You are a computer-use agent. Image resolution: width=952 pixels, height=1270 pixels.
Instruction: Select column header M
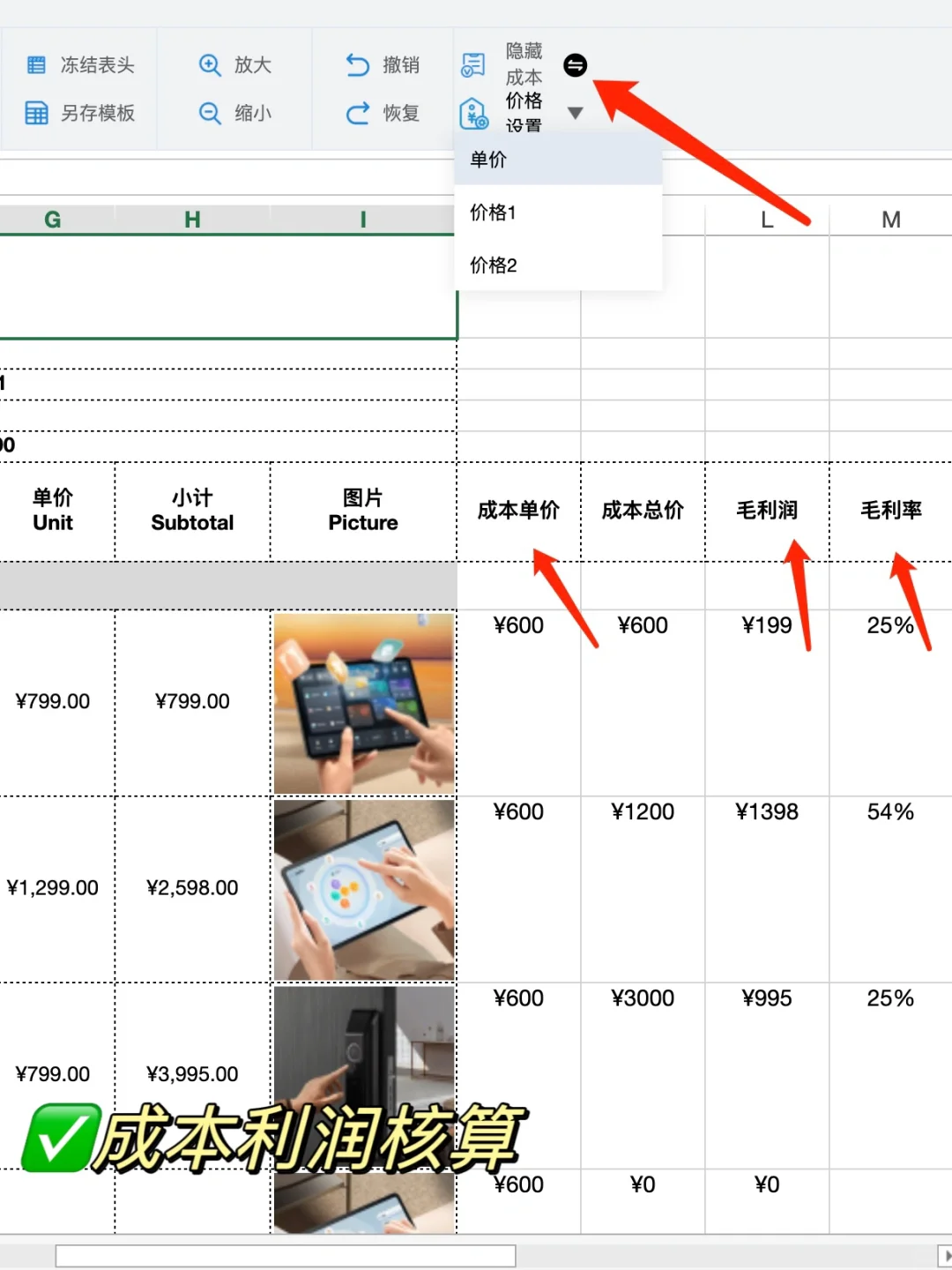pos(889,219)
